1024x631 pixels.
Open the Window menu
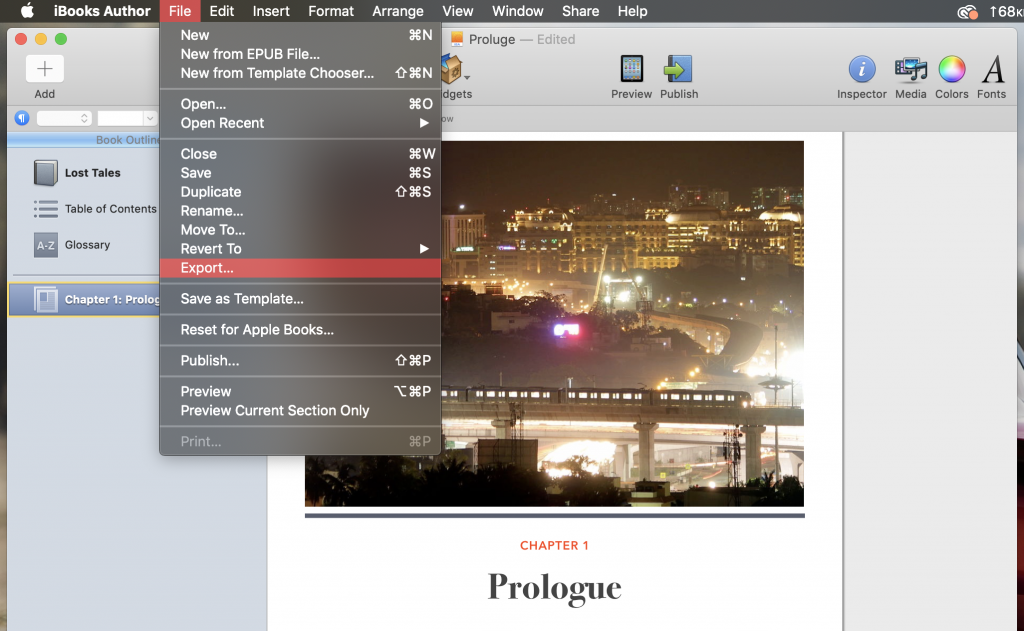pyautogui.click(x=517, y=11)
